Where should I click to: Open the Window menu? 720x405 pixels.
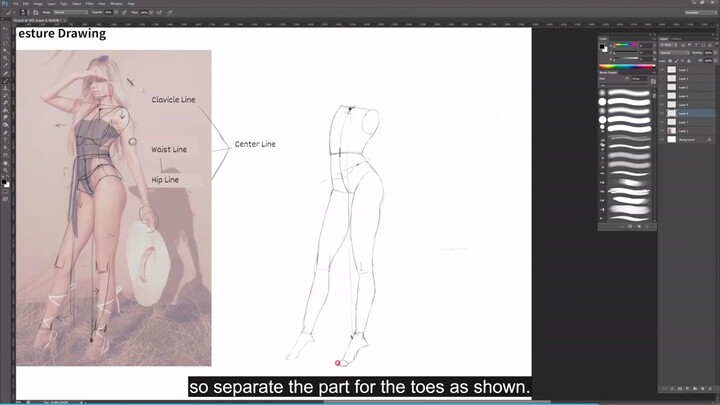point(116,4)
